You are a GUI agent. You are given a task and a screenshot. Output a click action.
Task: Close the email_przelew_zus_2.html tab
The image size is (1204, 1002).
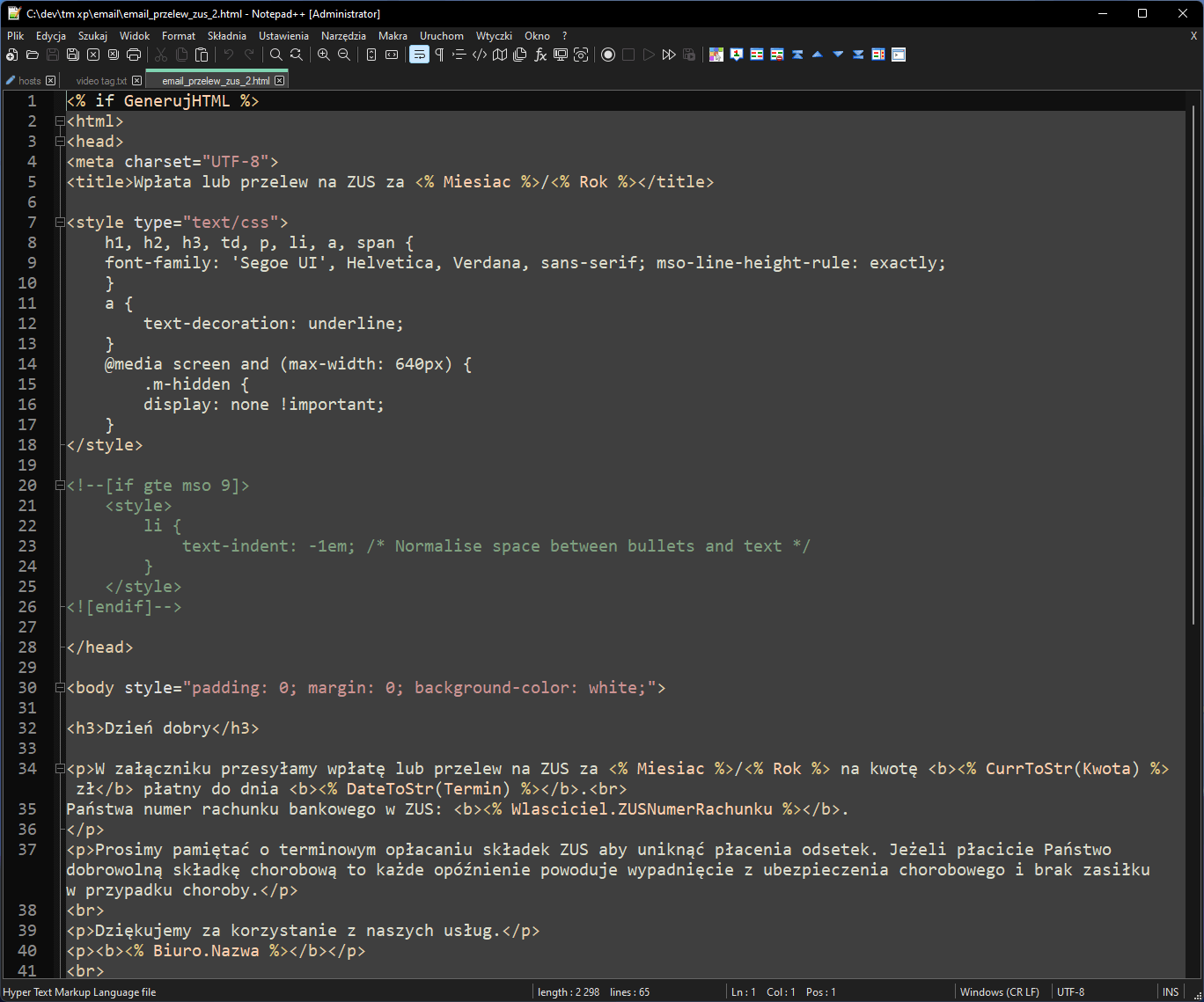280,81
